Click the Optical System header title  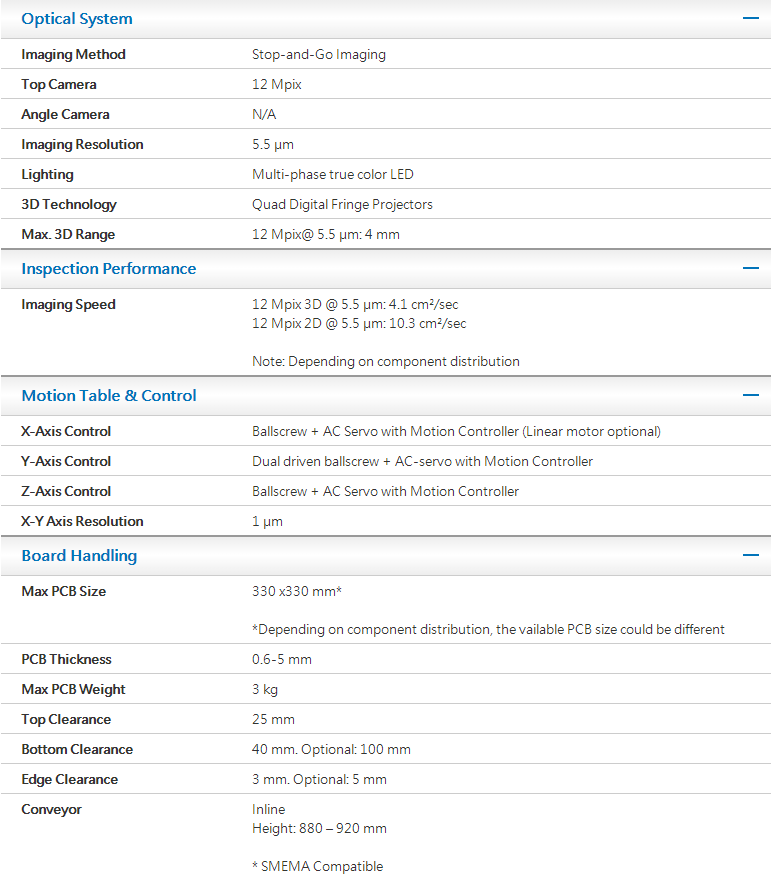click(x=77, y=19)
